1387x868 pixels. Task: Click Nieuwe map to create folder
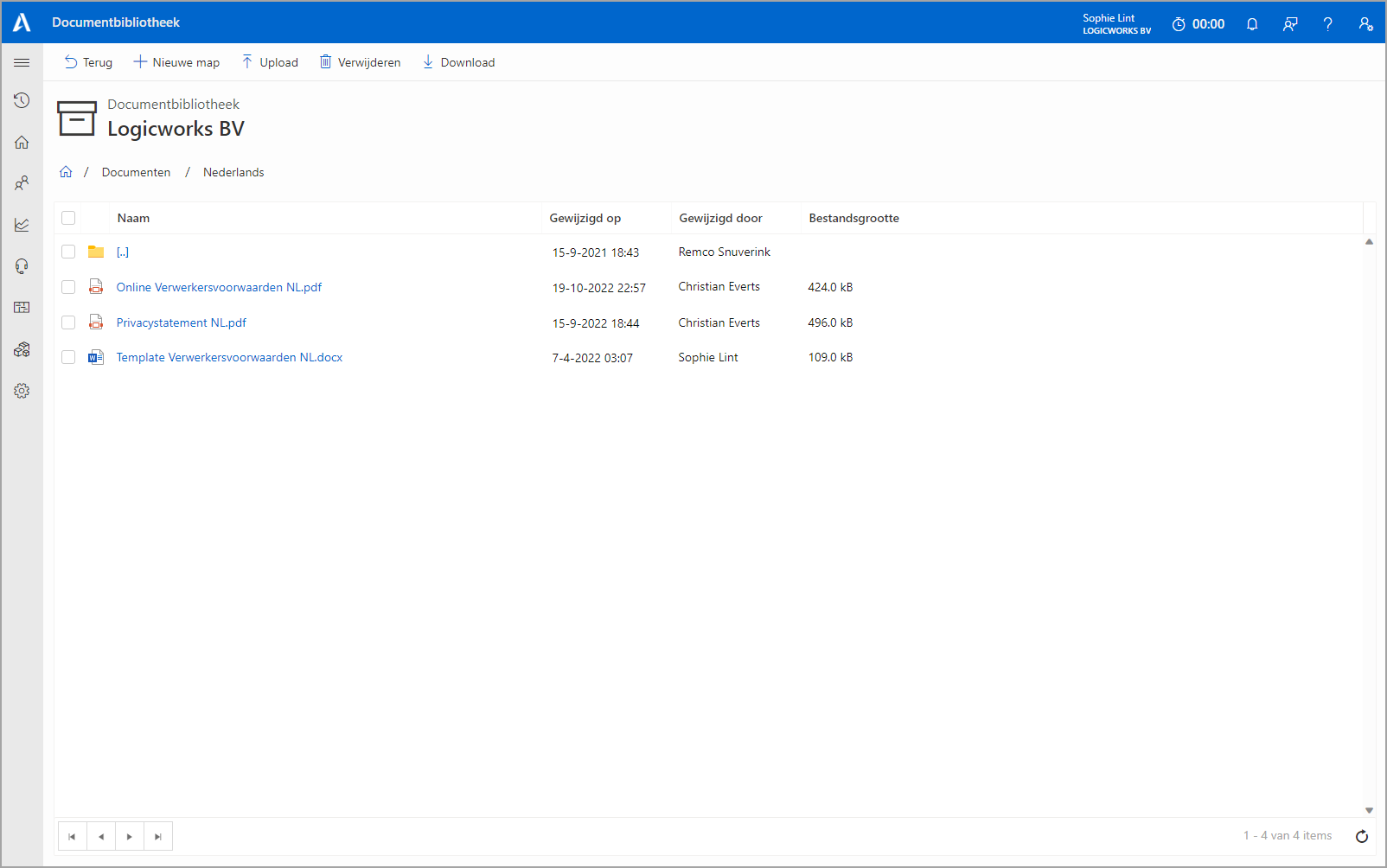tap(176, 62)
